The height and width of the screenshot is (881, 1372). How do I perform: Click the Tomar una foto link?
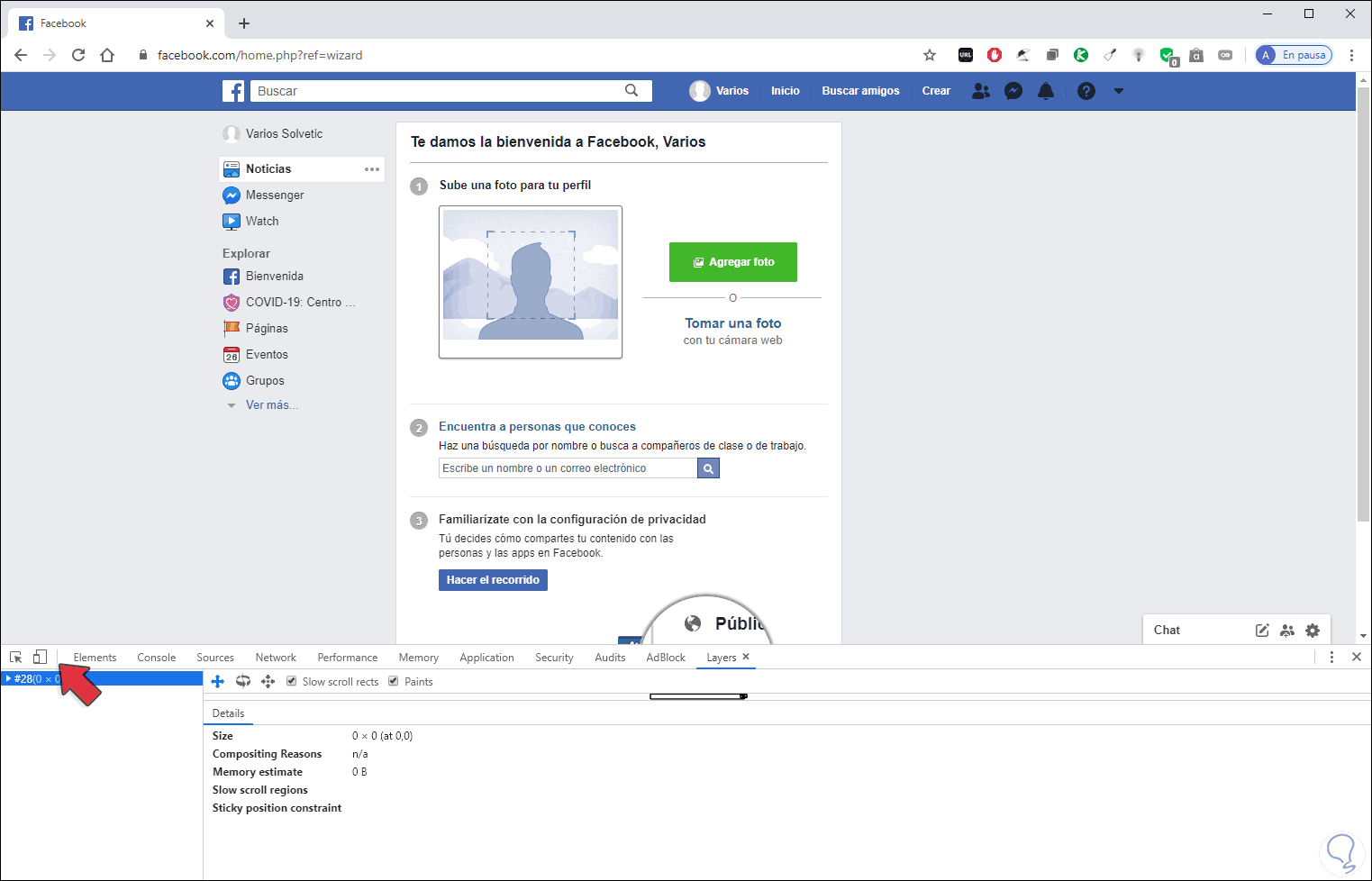[x=733, y=323]
